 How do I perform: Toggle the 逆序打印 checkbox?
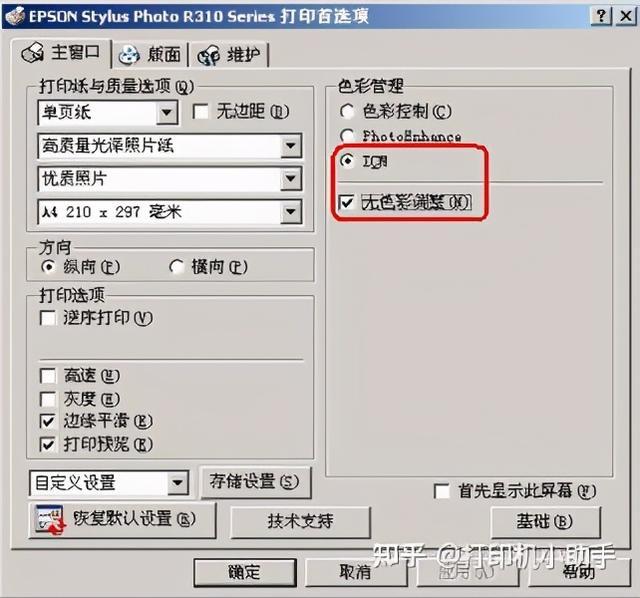(48, 318)
